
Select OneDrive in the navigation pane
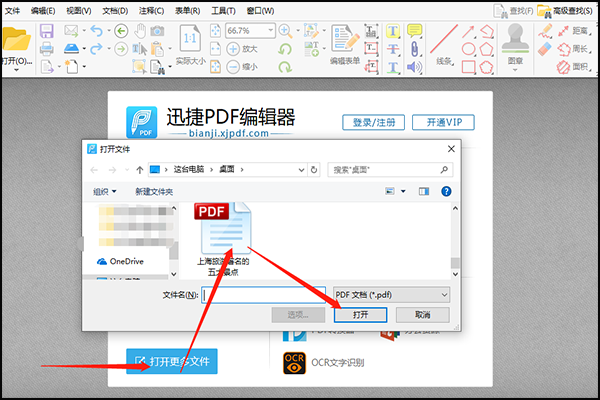pos(121,261)
